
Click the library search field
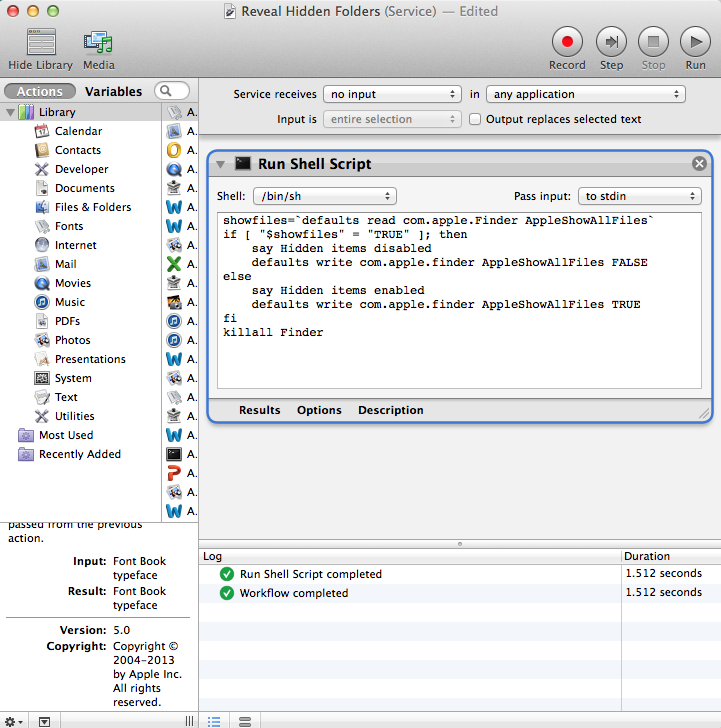[172, 91]
